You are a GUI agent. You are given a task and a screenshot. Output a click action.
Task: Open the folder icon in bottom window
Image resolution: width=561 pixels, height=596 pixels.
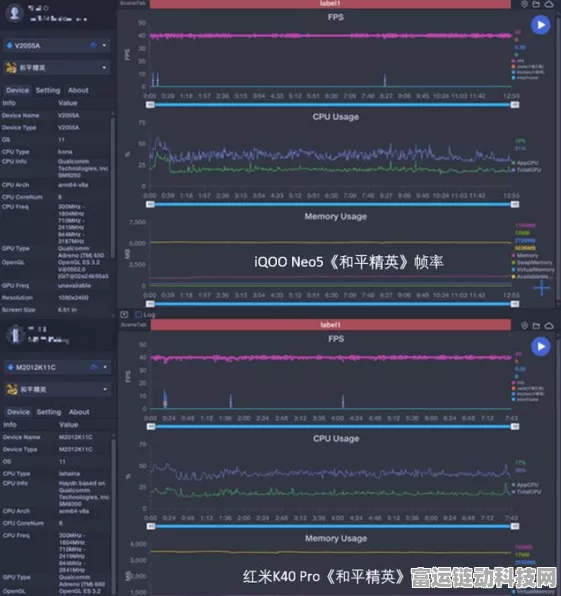tap(536, 325)
